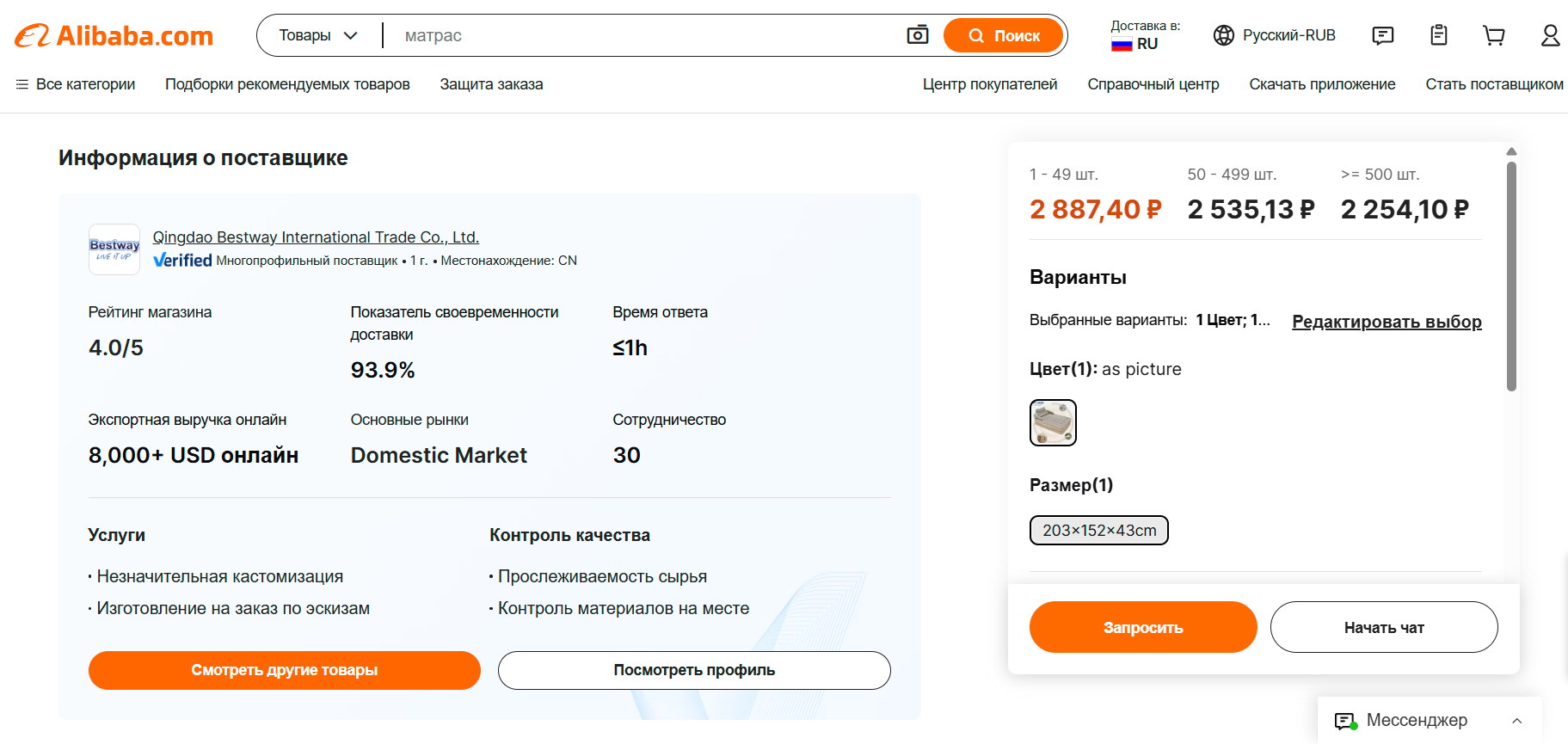
Task: Click the Смотреть другие товары button
Action: click(285, 670)
